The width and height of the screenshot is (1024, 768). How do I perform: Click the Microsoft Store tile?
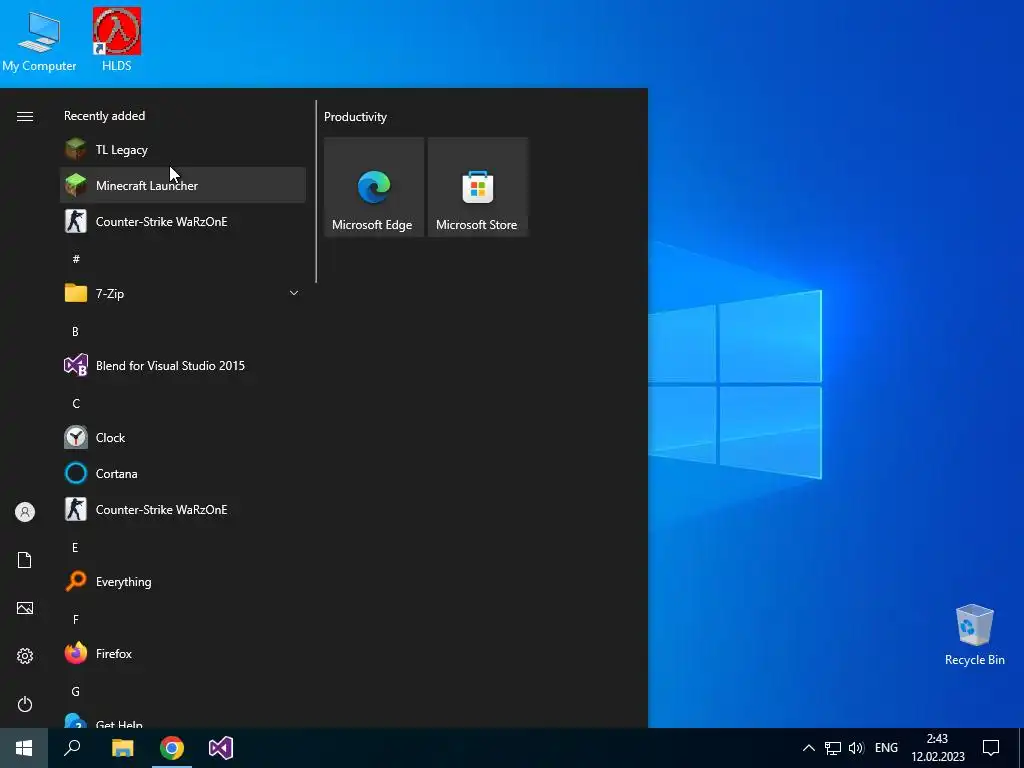pyautogui.click(x=477, y=187)
